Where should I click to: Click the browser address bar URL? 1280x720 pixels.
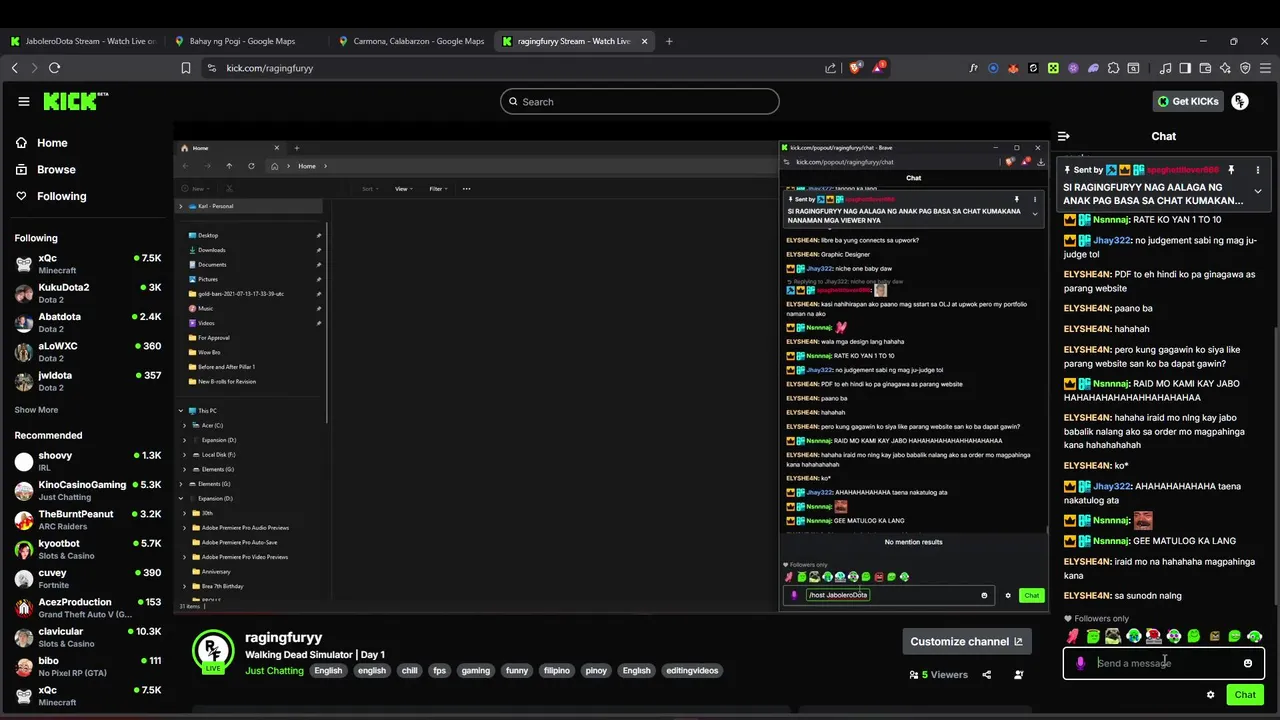pyautogui.click(x=270, y=68)
